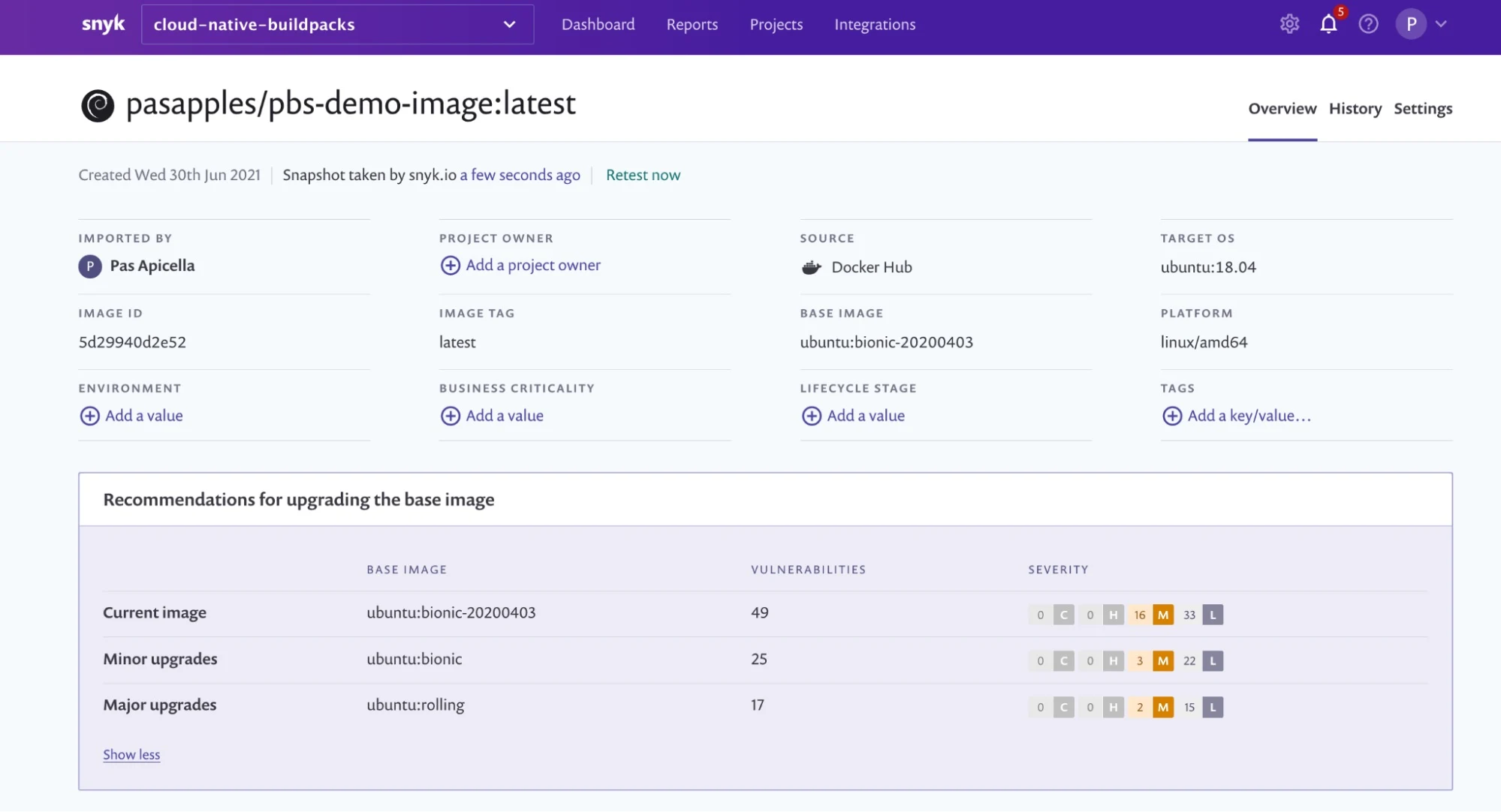This screenshot has width=1501, height=812.
Task: Click ubuntu:rolling in Major upgrades row
Action: pyautogui.click(x=415, y=705)
